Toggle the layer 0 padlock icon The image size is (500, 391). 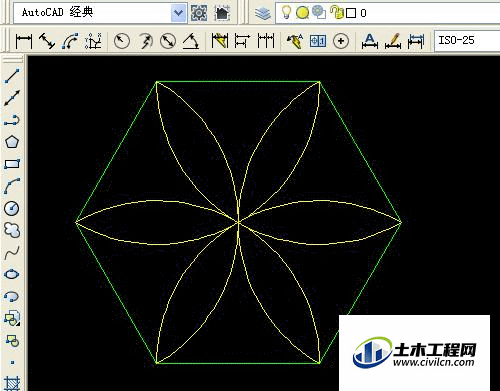(x=337, y=13)
